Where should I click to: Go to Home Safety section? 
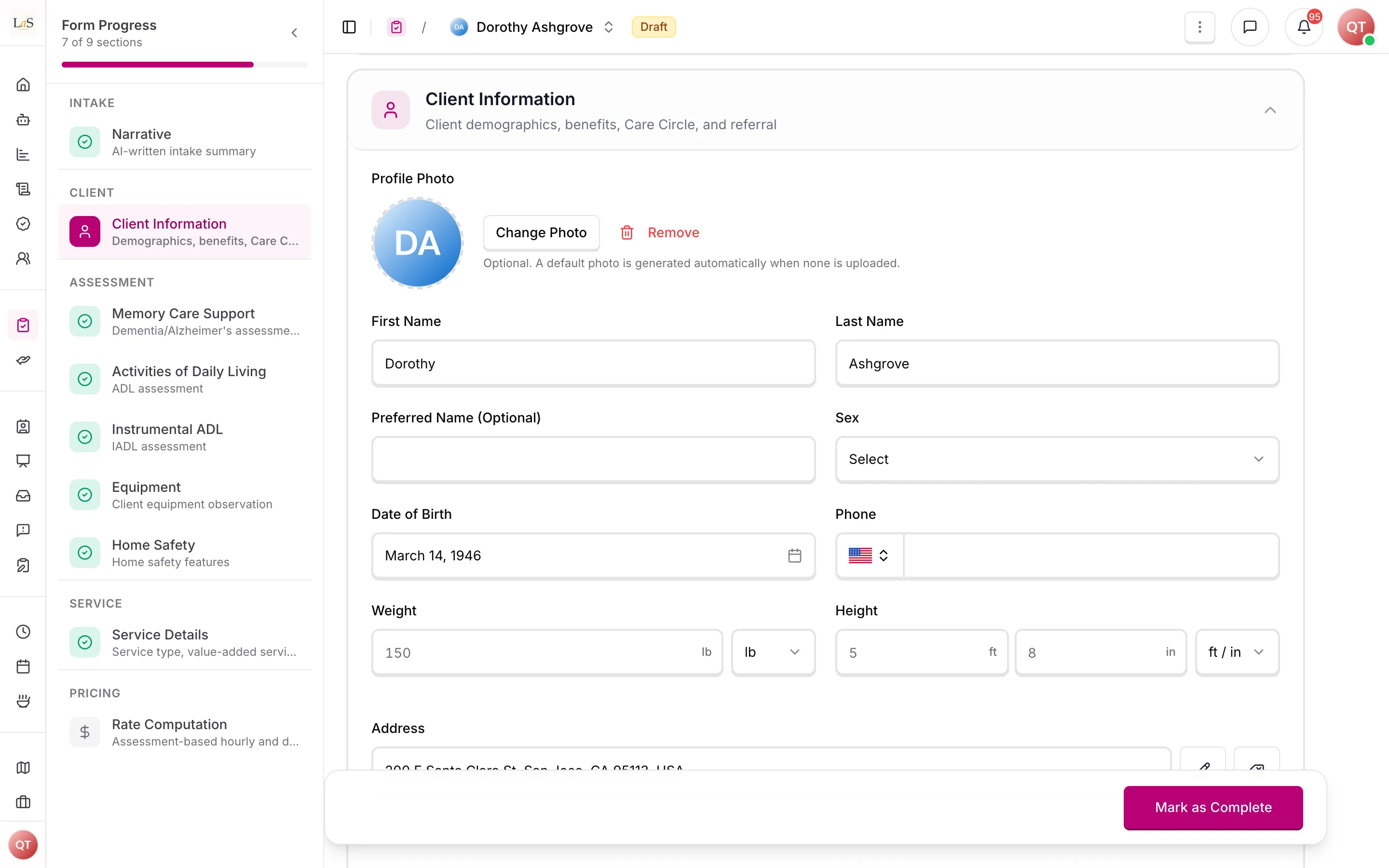pos(185,553)
